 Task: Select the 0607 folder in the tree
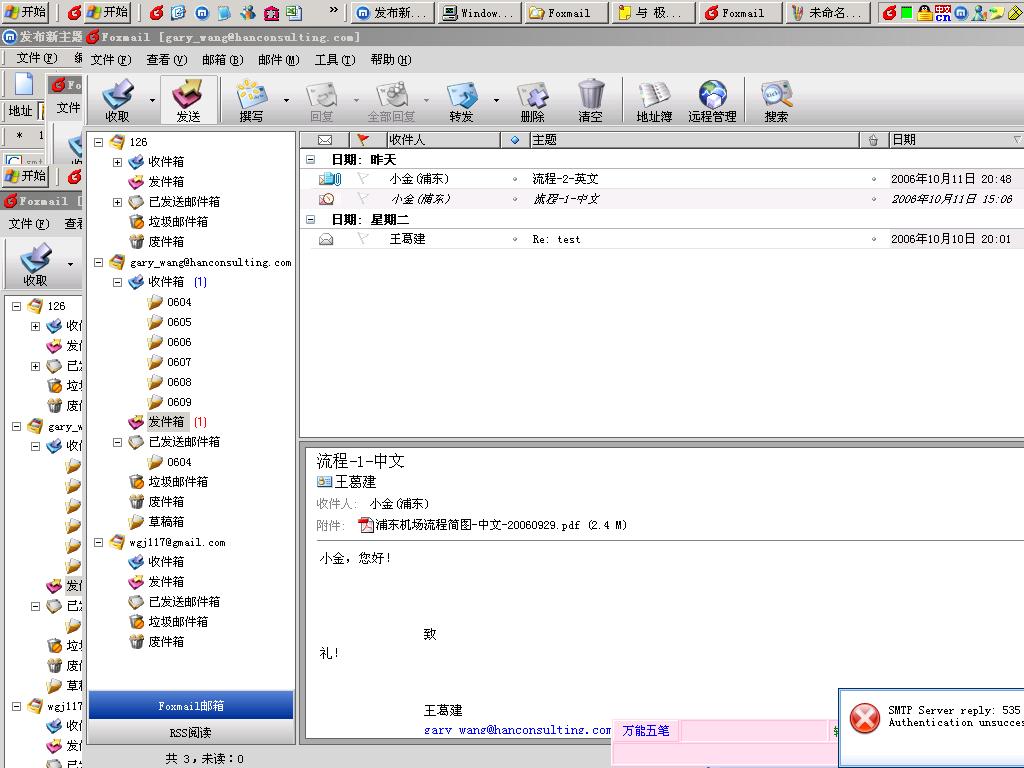point(179,362)
